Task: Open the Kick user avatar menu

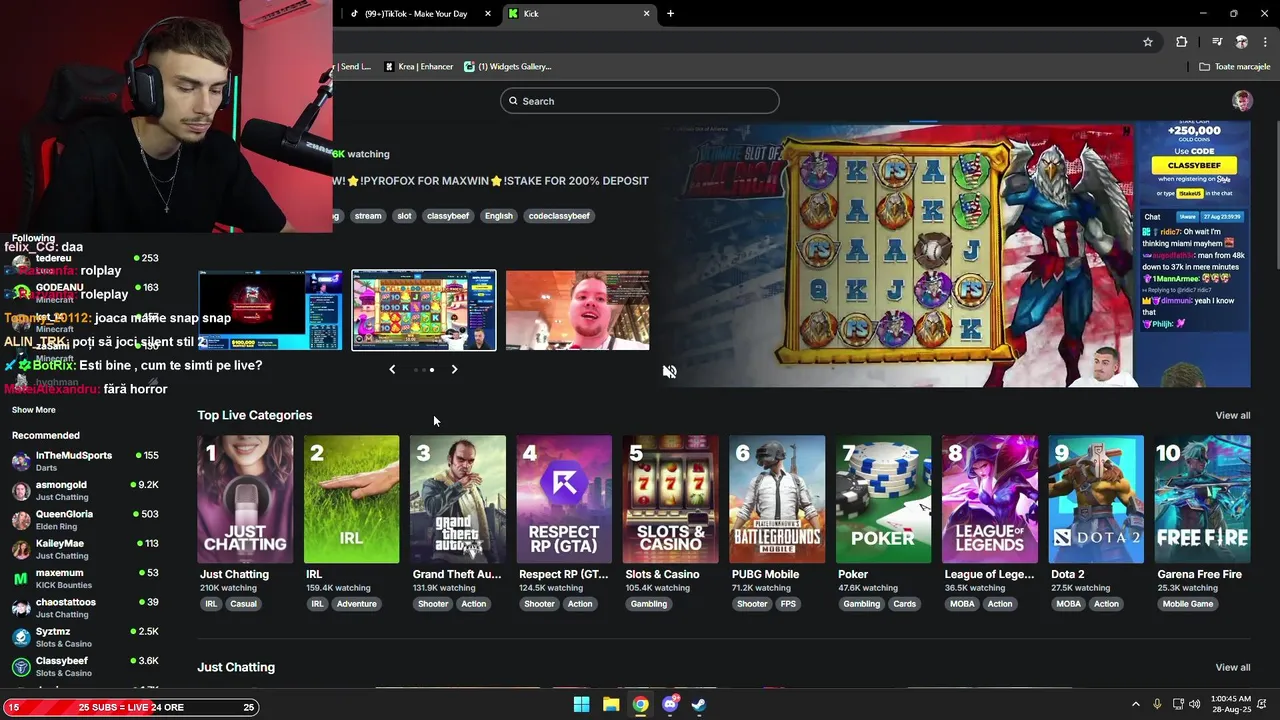Action: click(x=1242, y=101)
